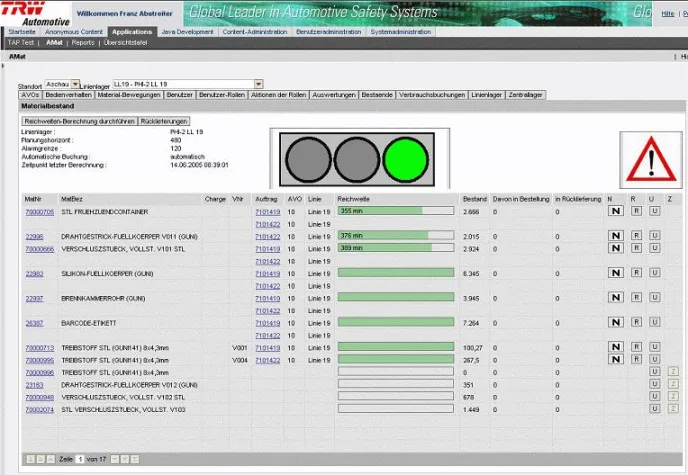Go to next page in table pager

tap(112, 458)
